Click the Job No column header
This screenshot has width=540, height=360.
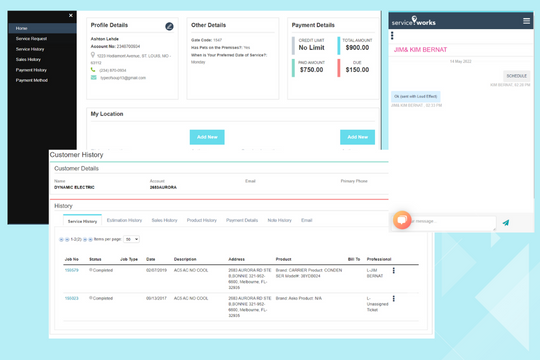(72, 259)
